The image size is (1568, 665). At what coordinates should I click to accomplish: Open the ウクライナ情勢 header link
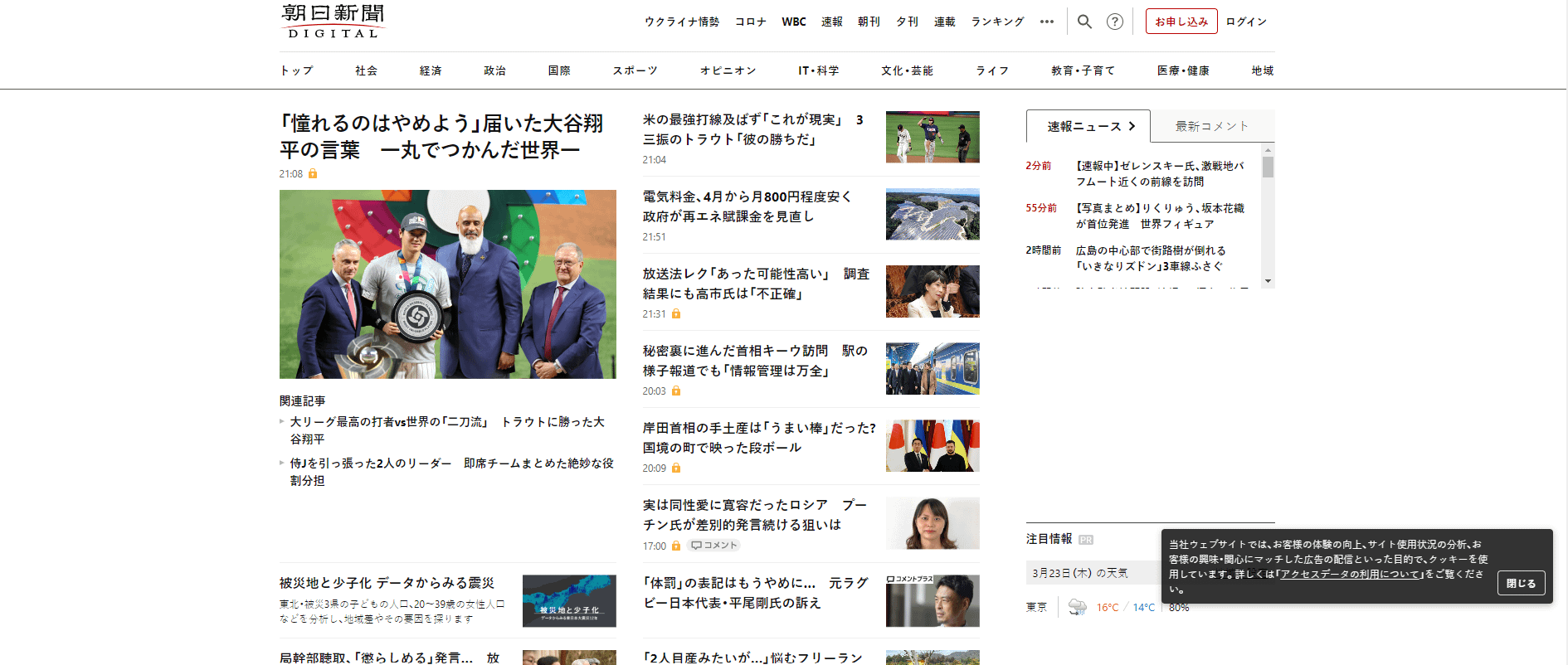[682, 22]
